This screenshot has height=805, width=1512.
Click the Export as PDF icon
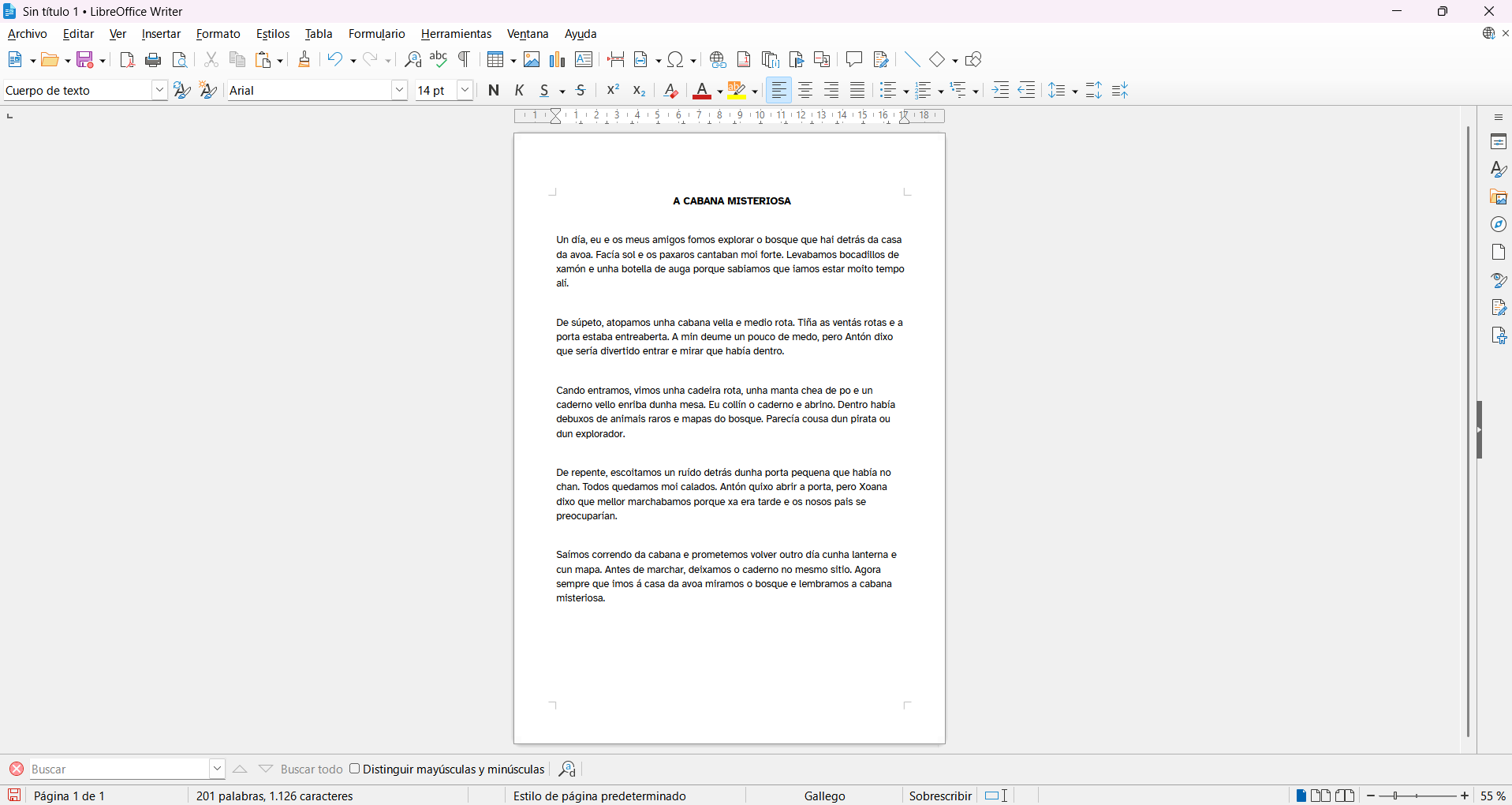tap(127, 60)
